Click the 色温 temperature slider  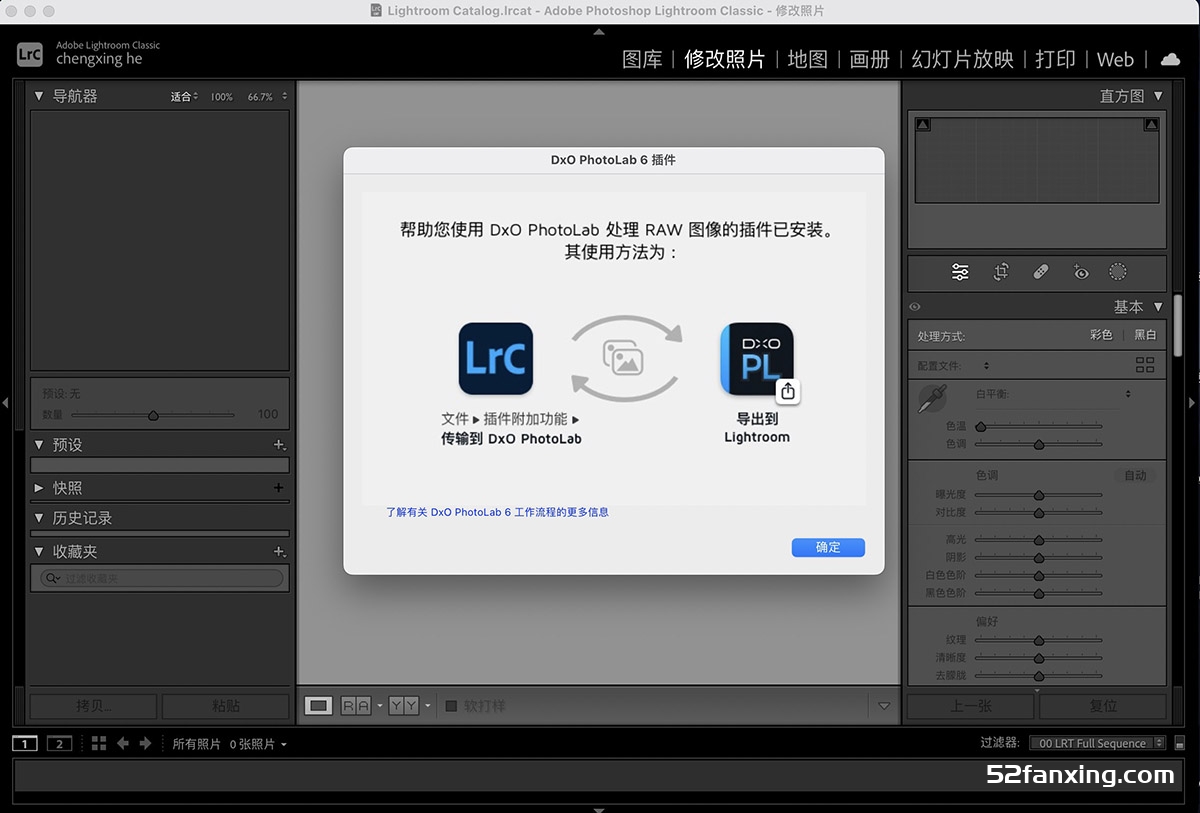coord(1039,426)
